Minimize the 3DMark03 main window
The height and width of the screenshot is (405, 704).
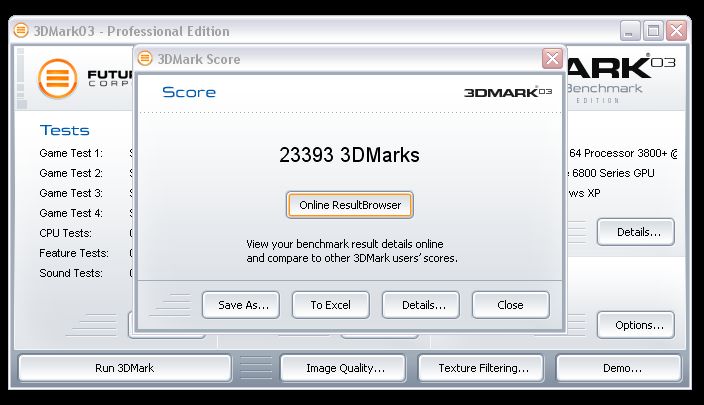pos(629,31)
